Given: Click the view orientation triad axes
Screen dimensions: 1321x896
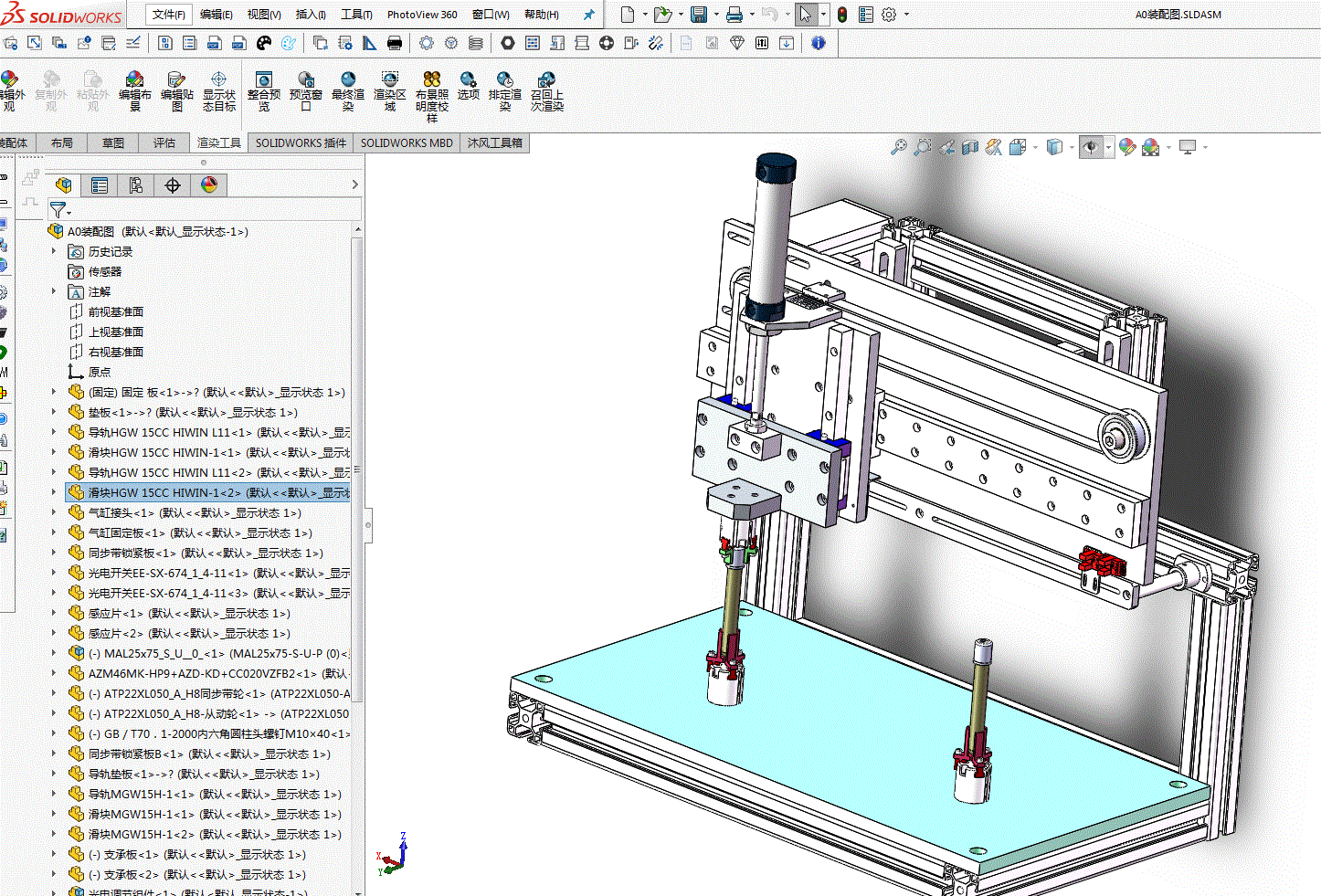Looking at the screenshot, I should [x=393, y=855].
